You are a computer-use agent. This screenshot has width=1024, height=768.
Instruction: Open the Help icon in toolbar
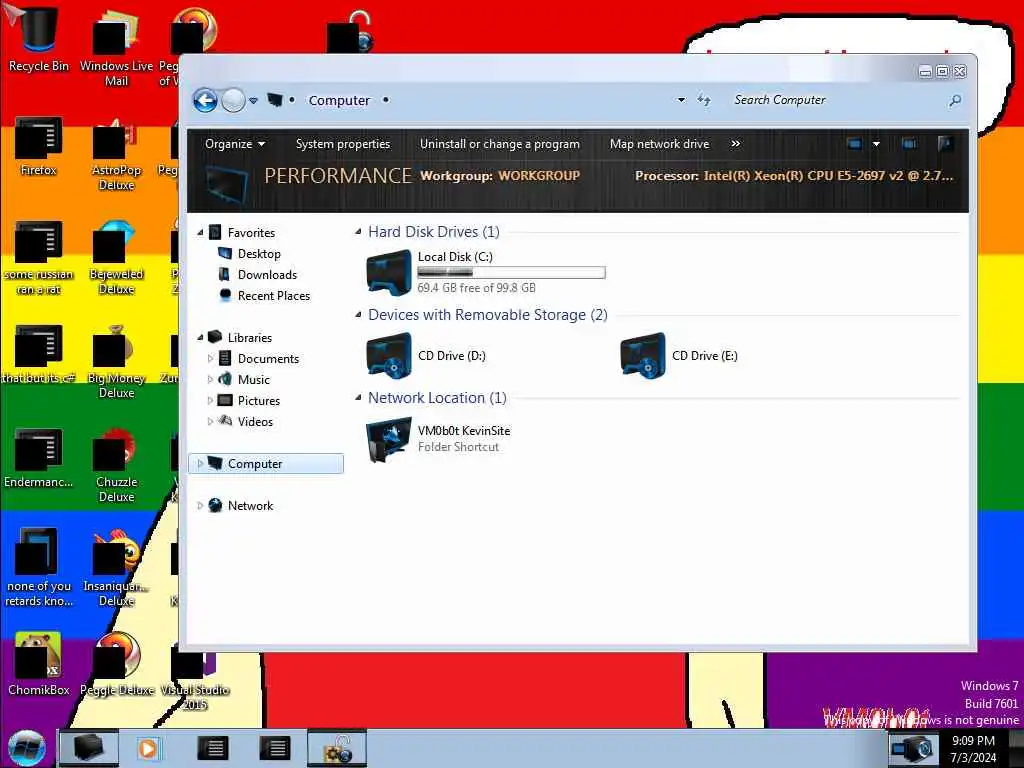(x=944, y=144)
